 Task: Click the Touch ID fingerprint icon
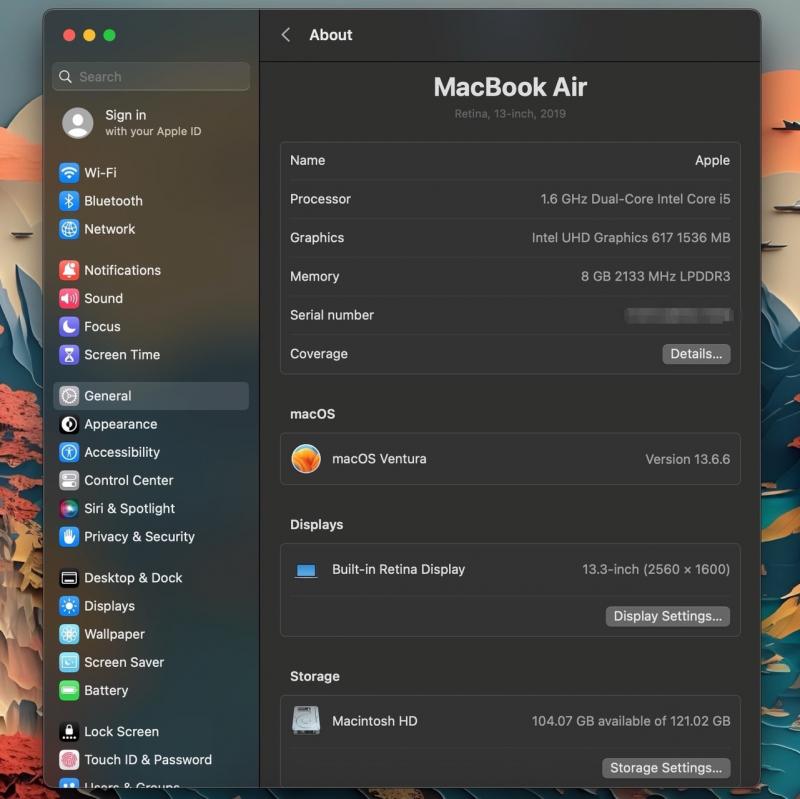(x=69, y=760)
